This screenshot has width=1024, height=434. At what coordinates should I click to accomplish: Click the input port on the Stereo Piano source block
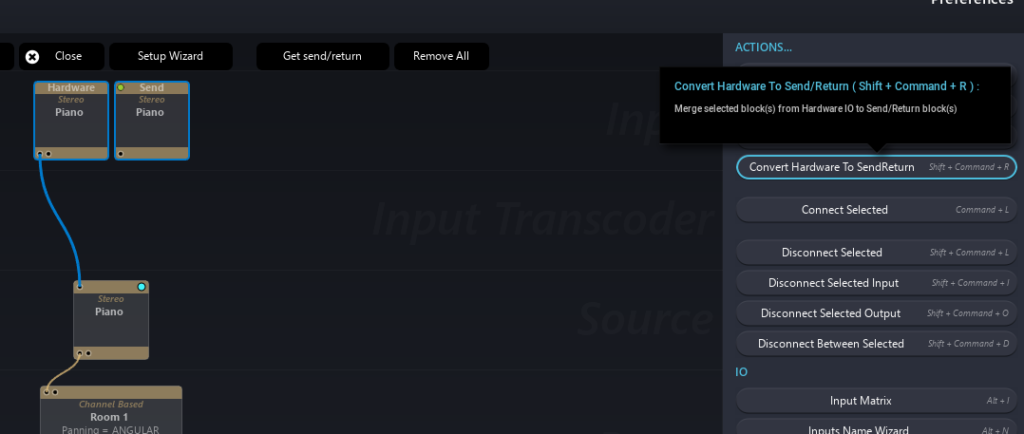click(x=80, y=287)
